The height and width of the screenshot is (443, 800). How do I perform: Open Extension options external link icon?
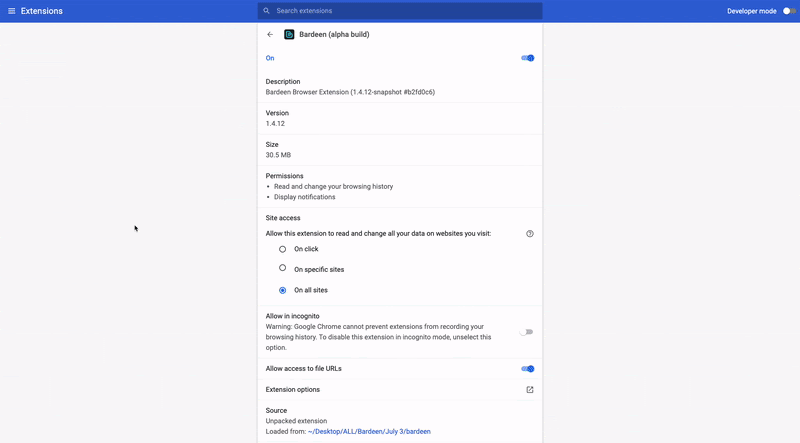530,389
